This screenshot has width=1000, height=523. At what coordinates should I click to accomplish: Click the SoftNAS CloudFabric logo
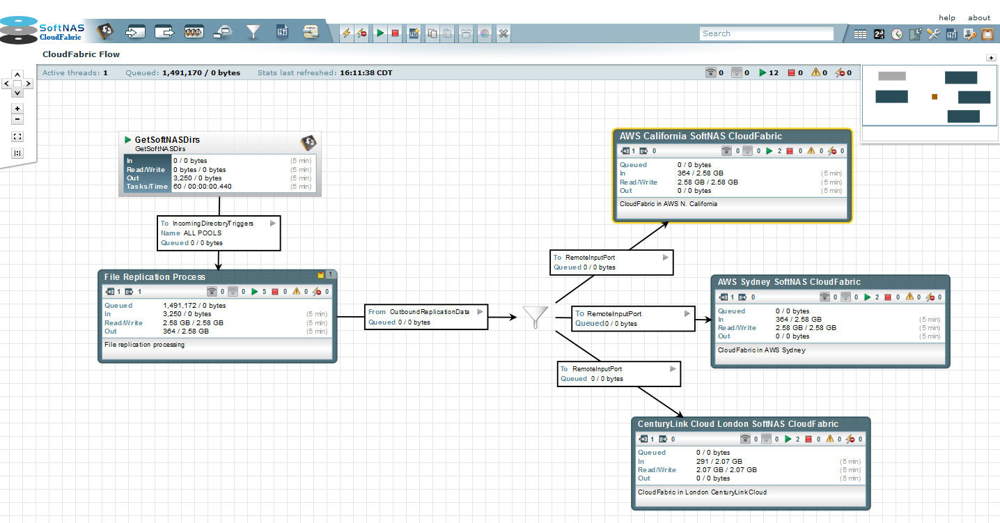click(42, 31)
